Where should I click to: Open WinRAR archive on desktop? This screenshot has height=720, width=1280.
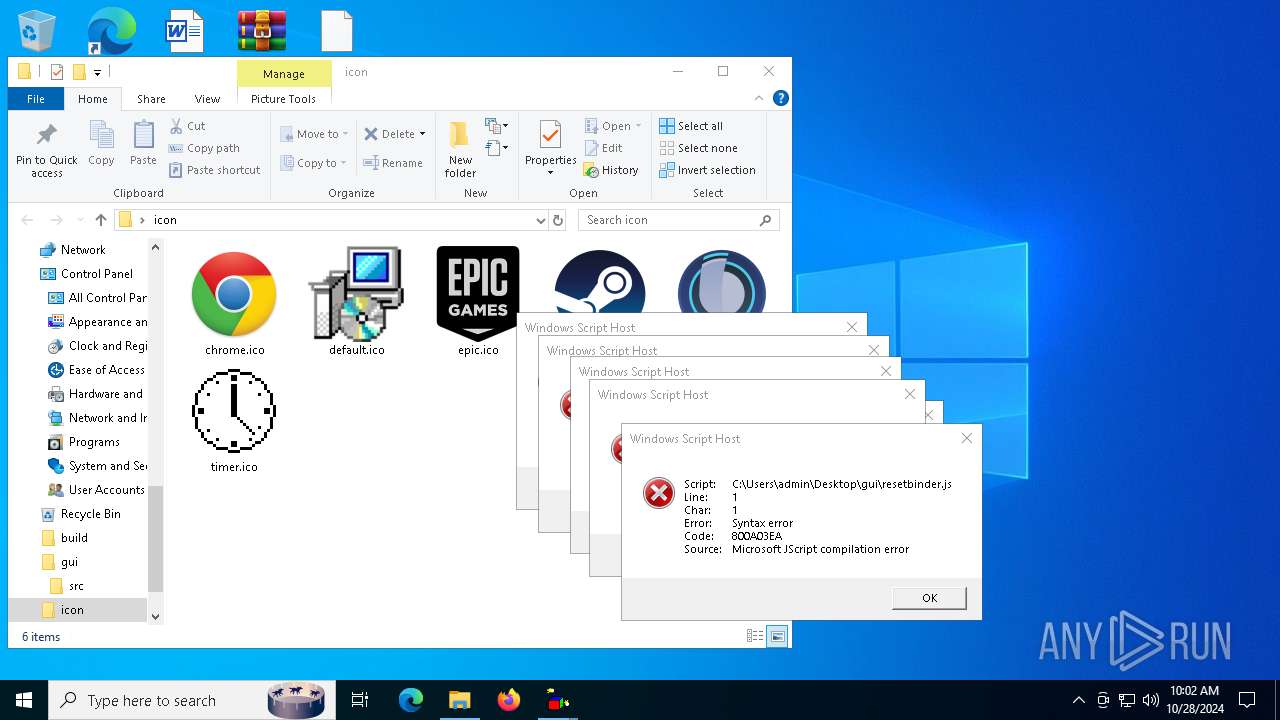point(262,30)
